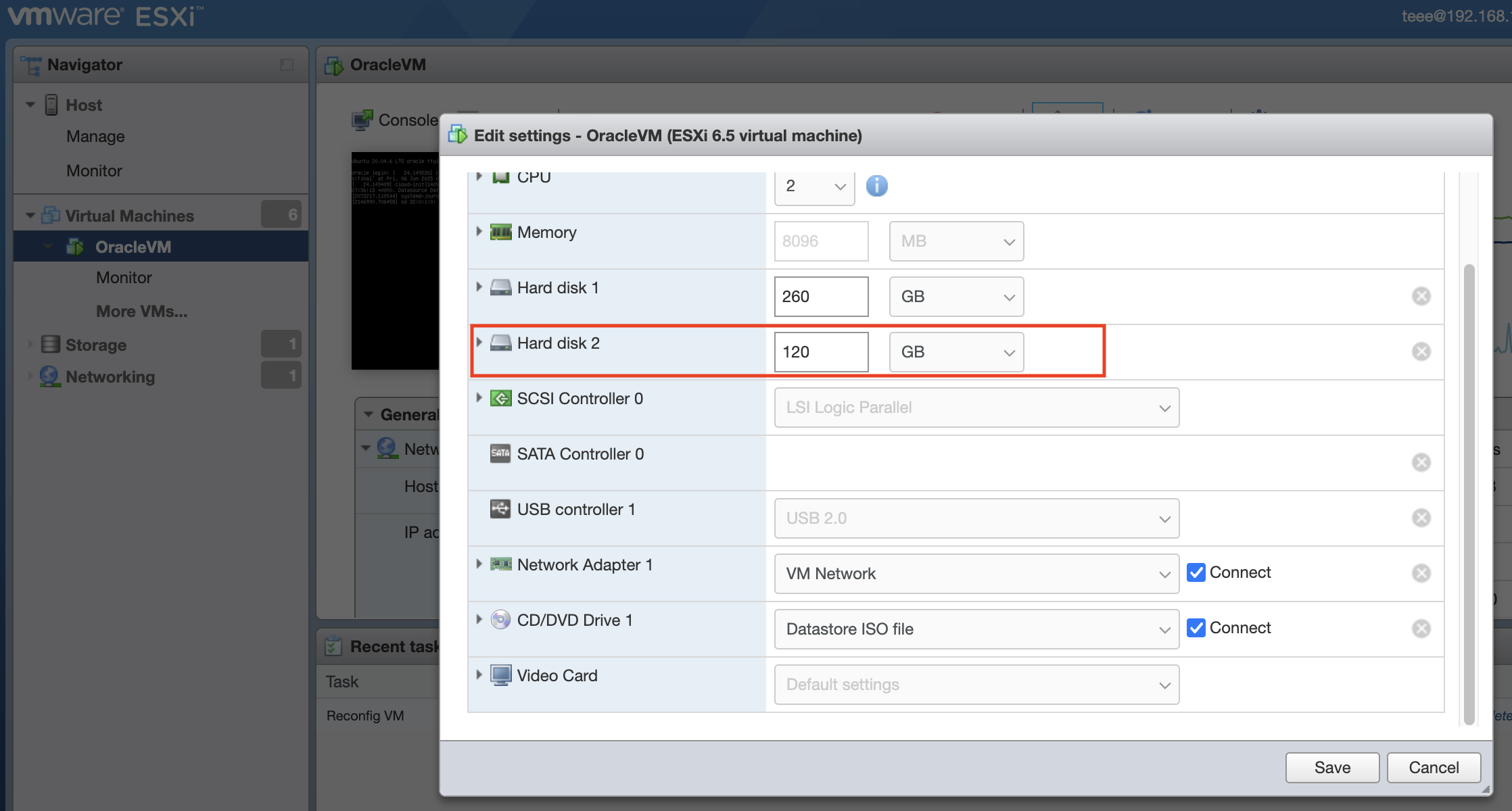Viewport: 1512px width, 811px height.
Task: Click the Host server icon in Navigator
Action: [x=51, y=105]
